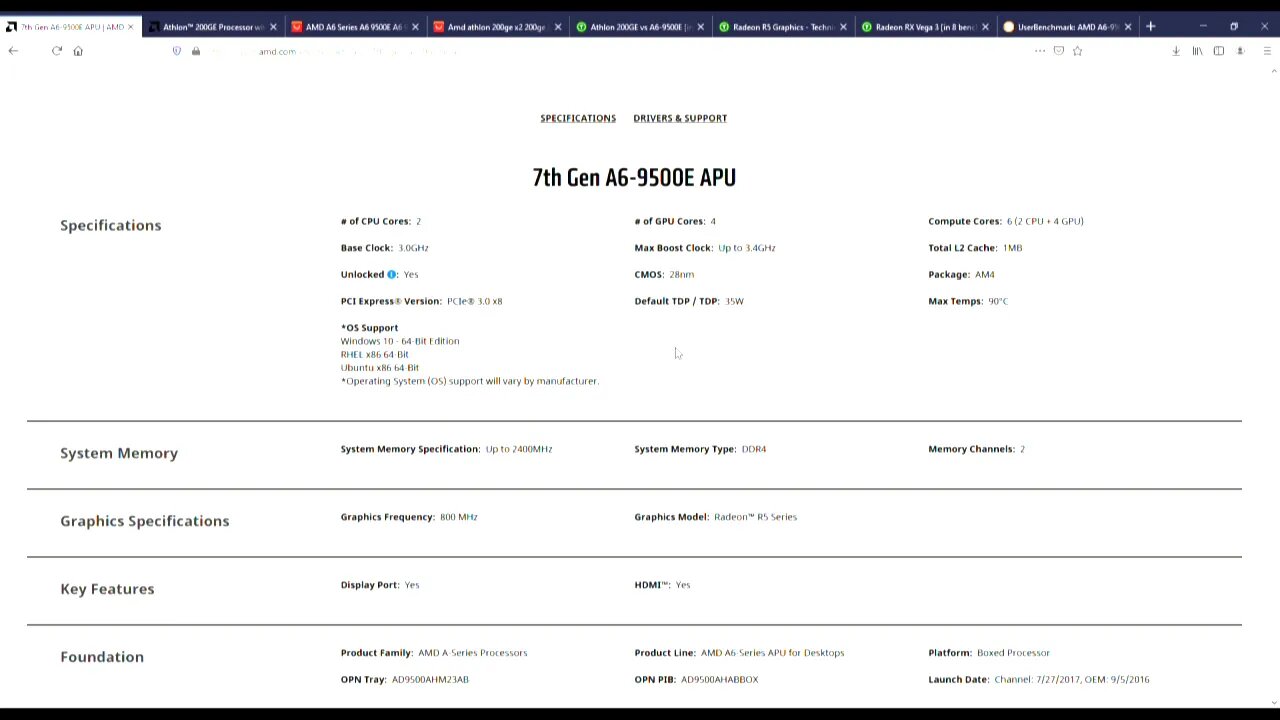Select Max Boost Clock Up to 3.4GHz

tap(747, 248)
